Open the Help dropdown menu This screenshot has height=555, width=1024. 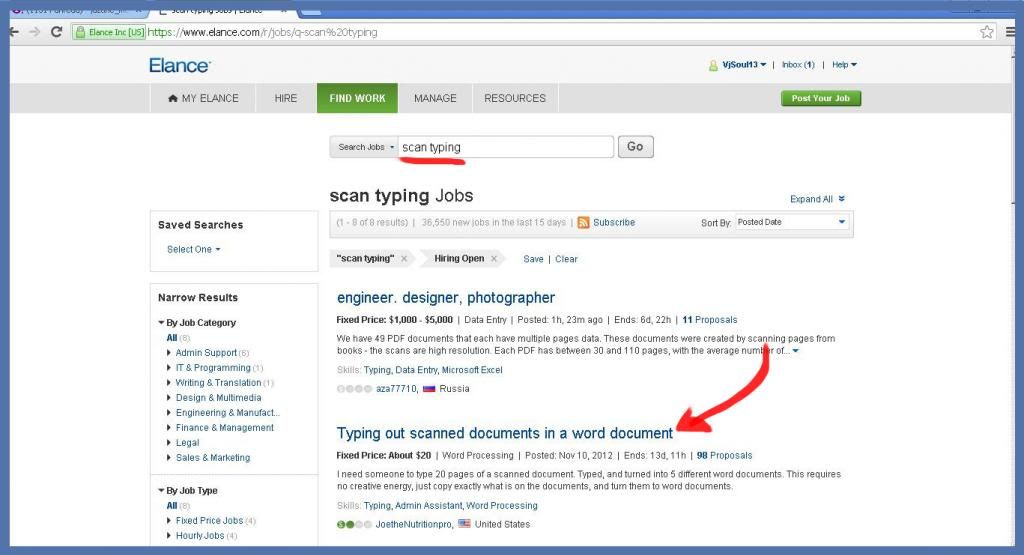[x=844, y=65]
